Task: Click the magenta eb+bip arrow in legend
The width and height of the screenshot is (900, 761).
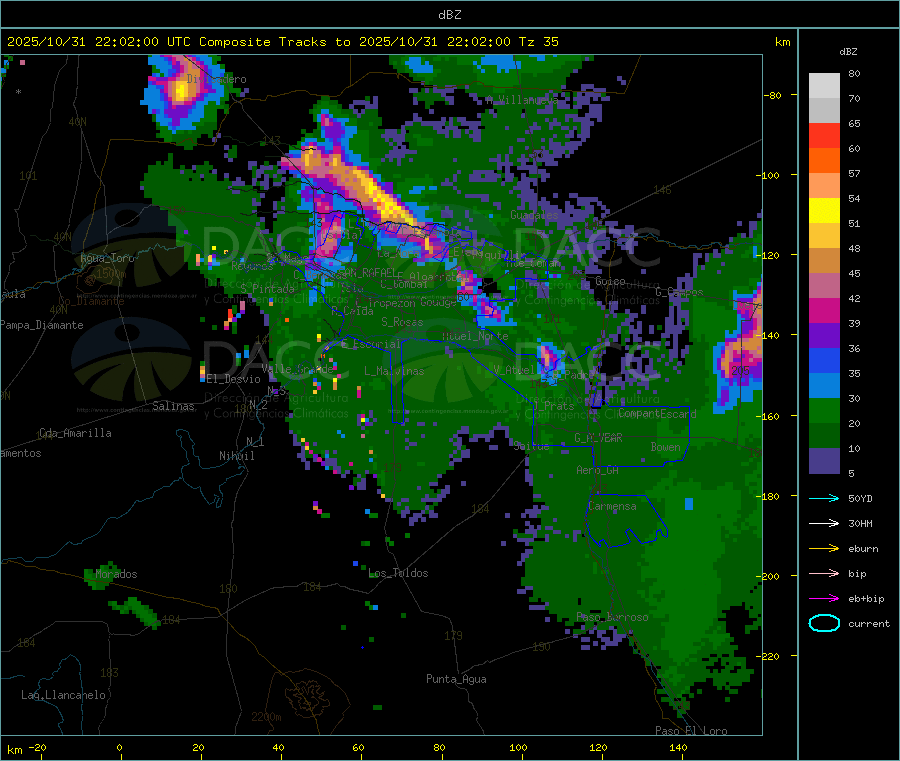Action: pos(824,599)
